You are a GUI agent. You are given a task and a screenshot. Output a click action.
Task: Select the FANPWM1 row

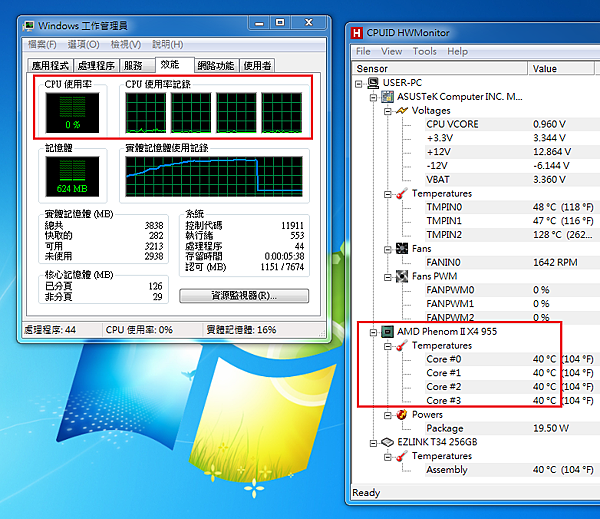click(x=512, y=304)
